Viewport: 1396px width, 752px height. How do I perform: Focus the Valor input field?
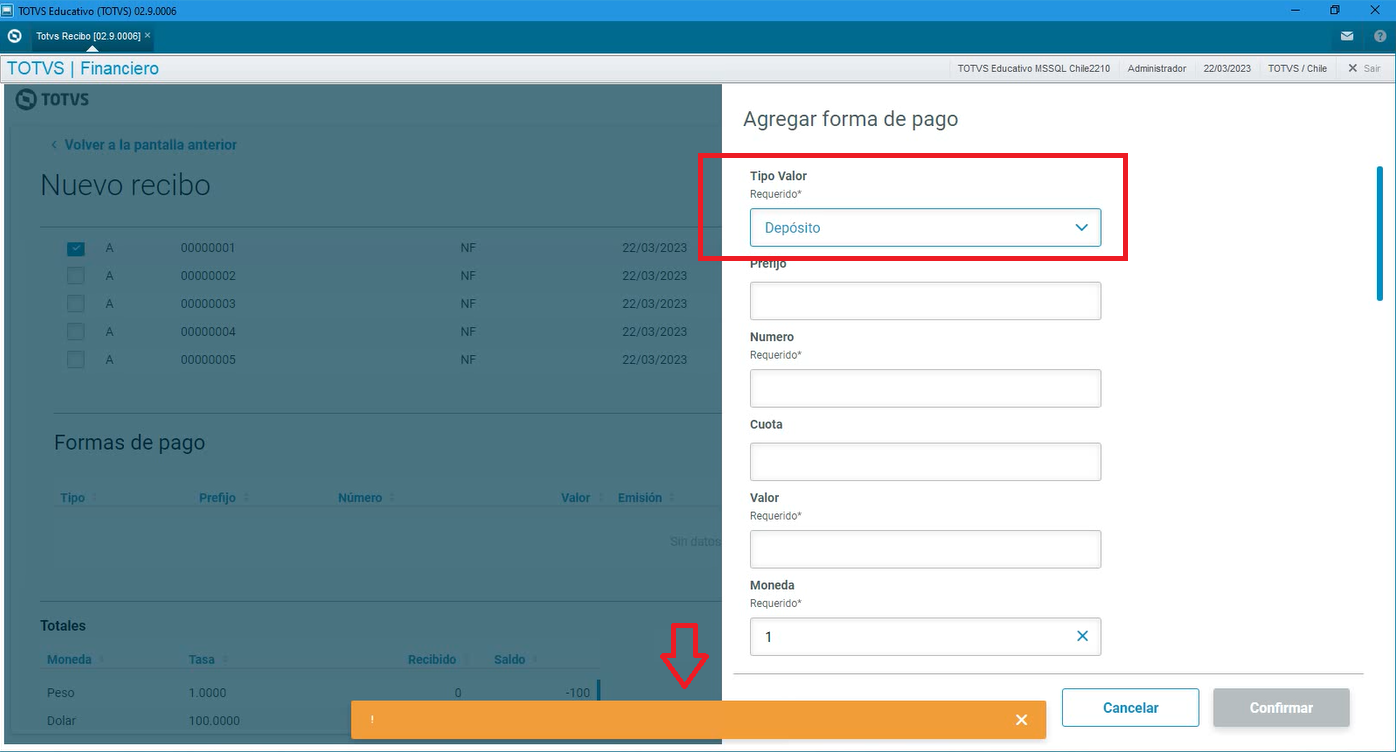pos(925,549)
